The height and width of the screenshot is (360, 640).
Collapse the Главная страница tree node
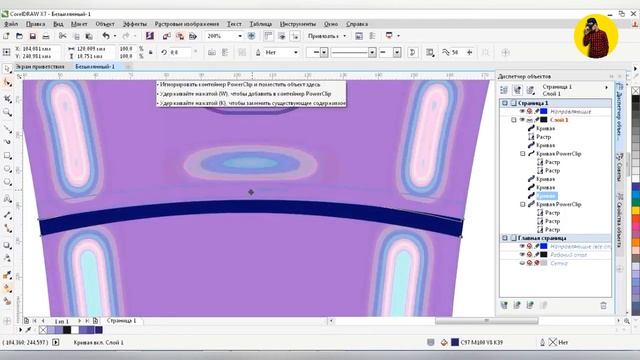pyautogui.click(x=505, y=238)
